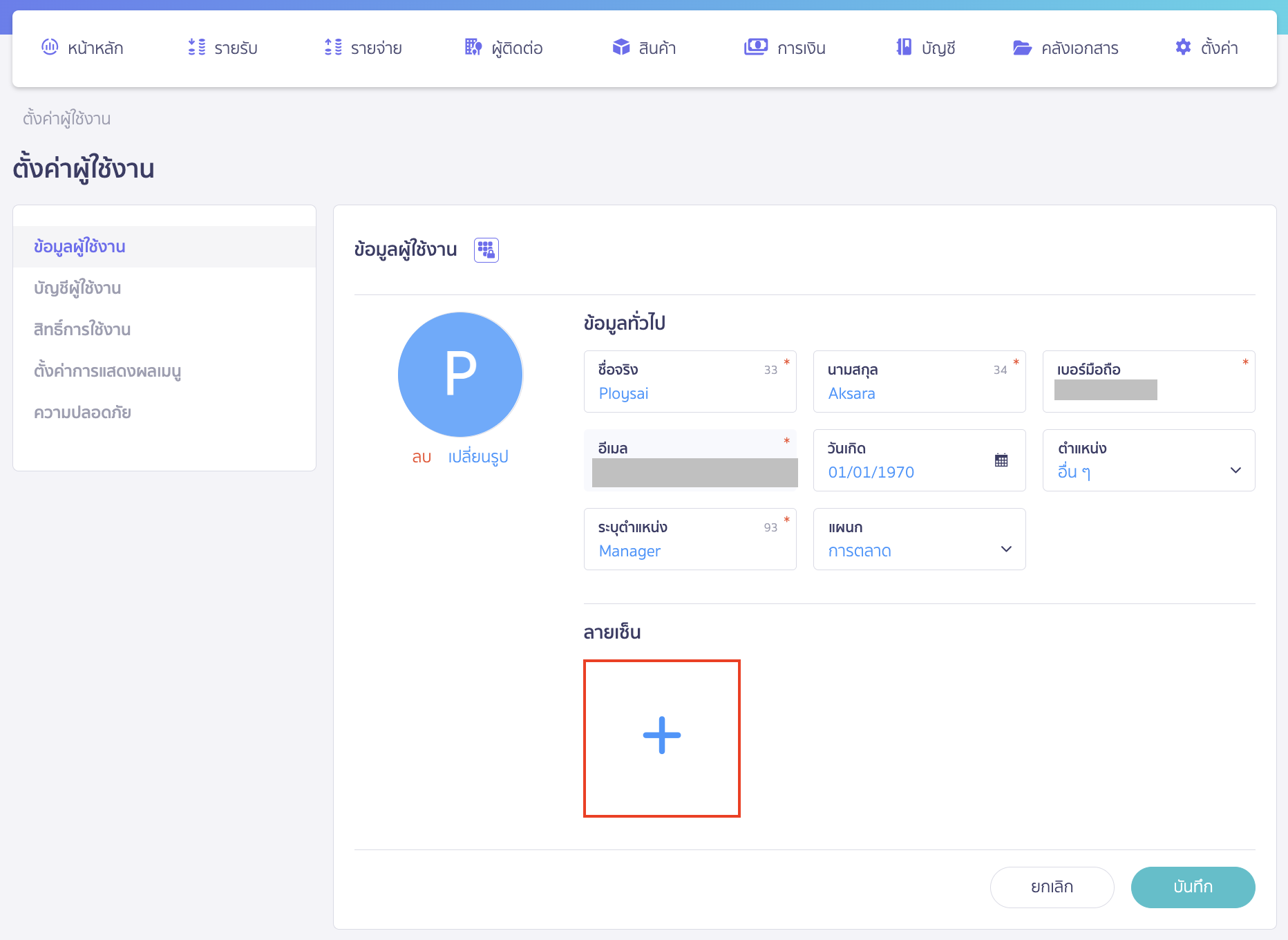
Task: Click the ตั้งค่า settings gear icon
Action: [1183, 47]
